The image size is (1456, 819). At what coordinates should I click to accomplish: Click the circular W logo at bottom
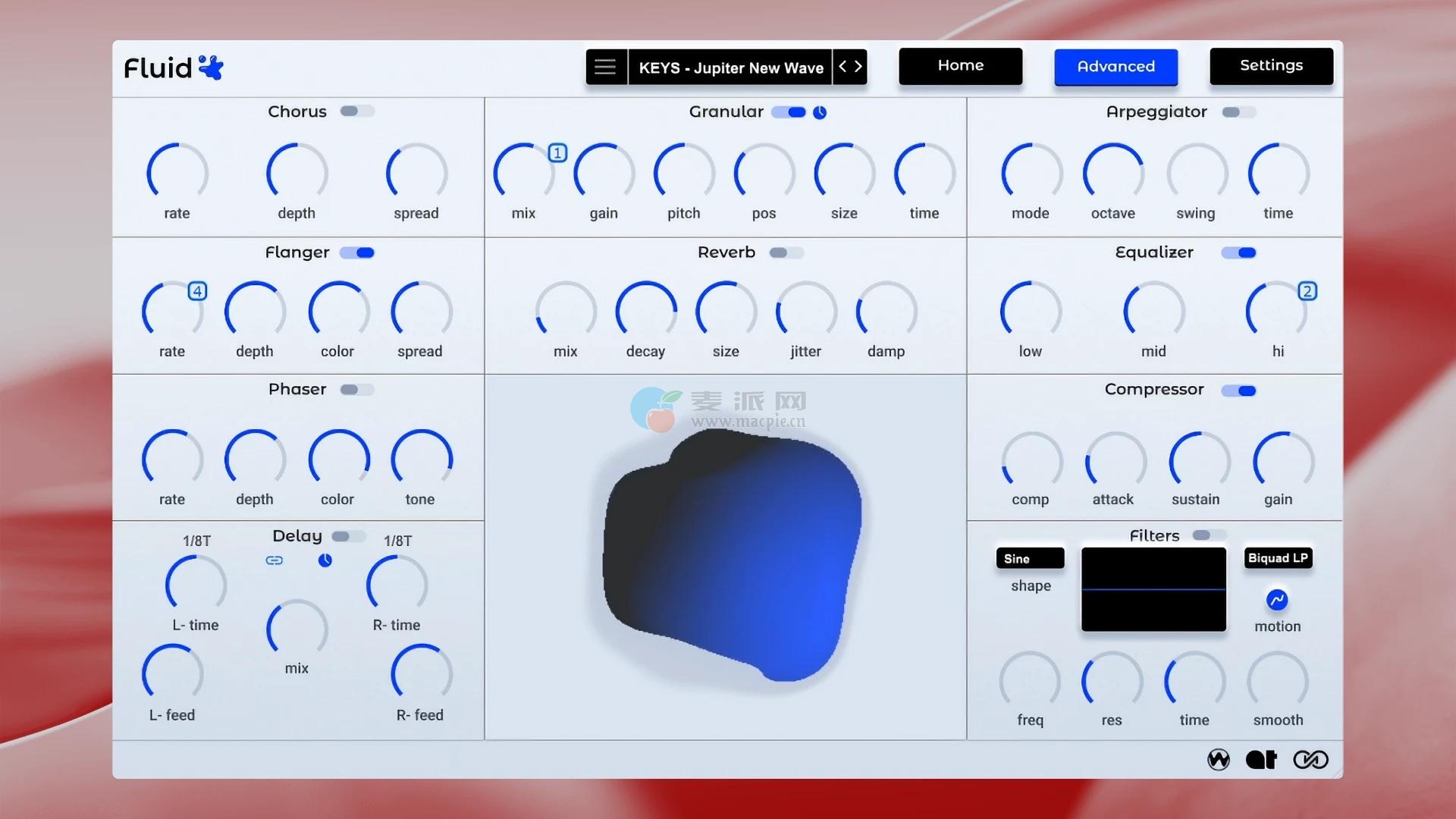1219,759
